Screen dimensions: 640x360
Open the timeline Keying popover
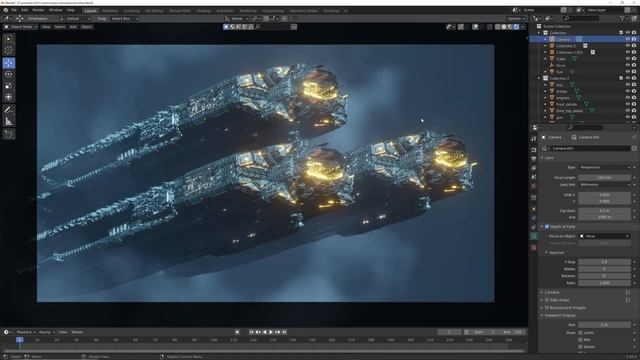(x=46, y=332)
